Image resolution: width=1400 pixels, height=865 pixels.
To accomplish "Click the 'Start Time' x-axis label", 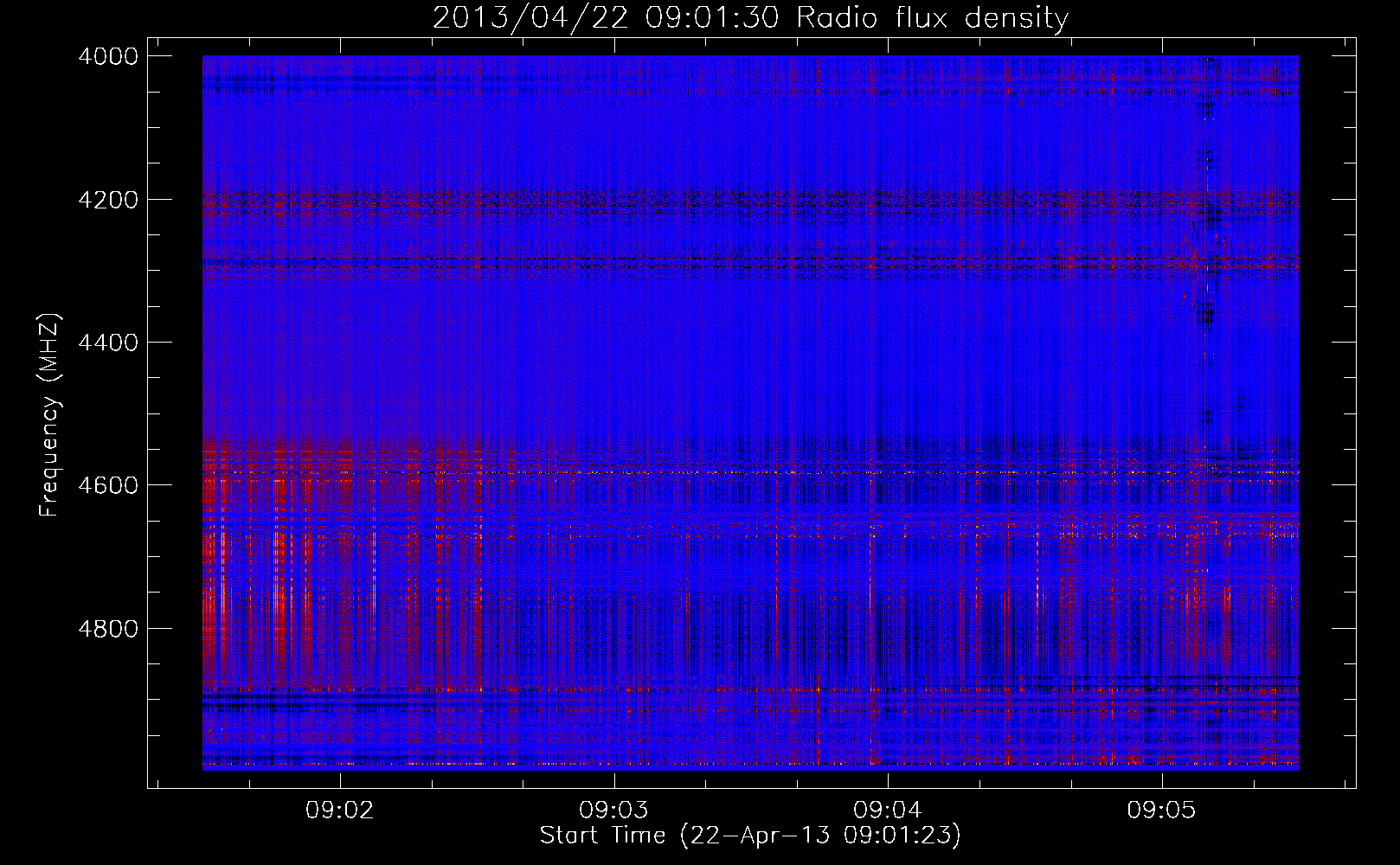I will [x=750, y=836].
